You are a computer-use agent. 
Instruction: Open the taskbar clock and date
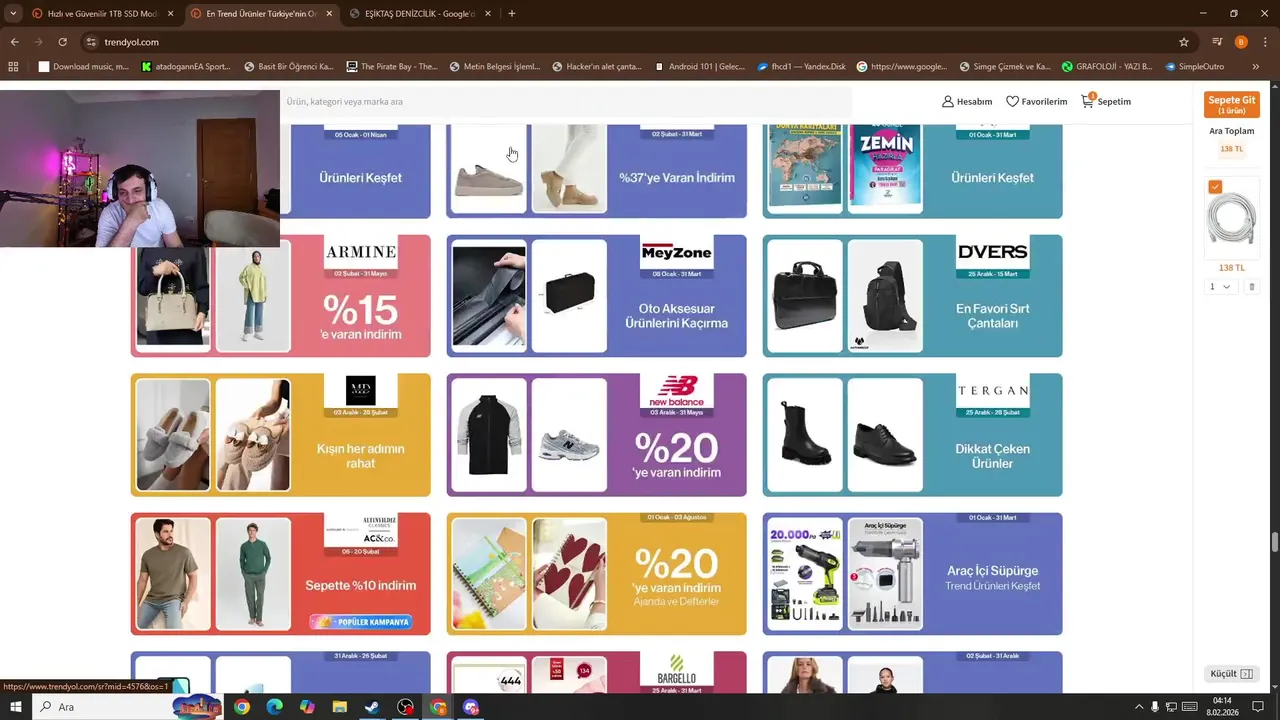point(1222,707)
